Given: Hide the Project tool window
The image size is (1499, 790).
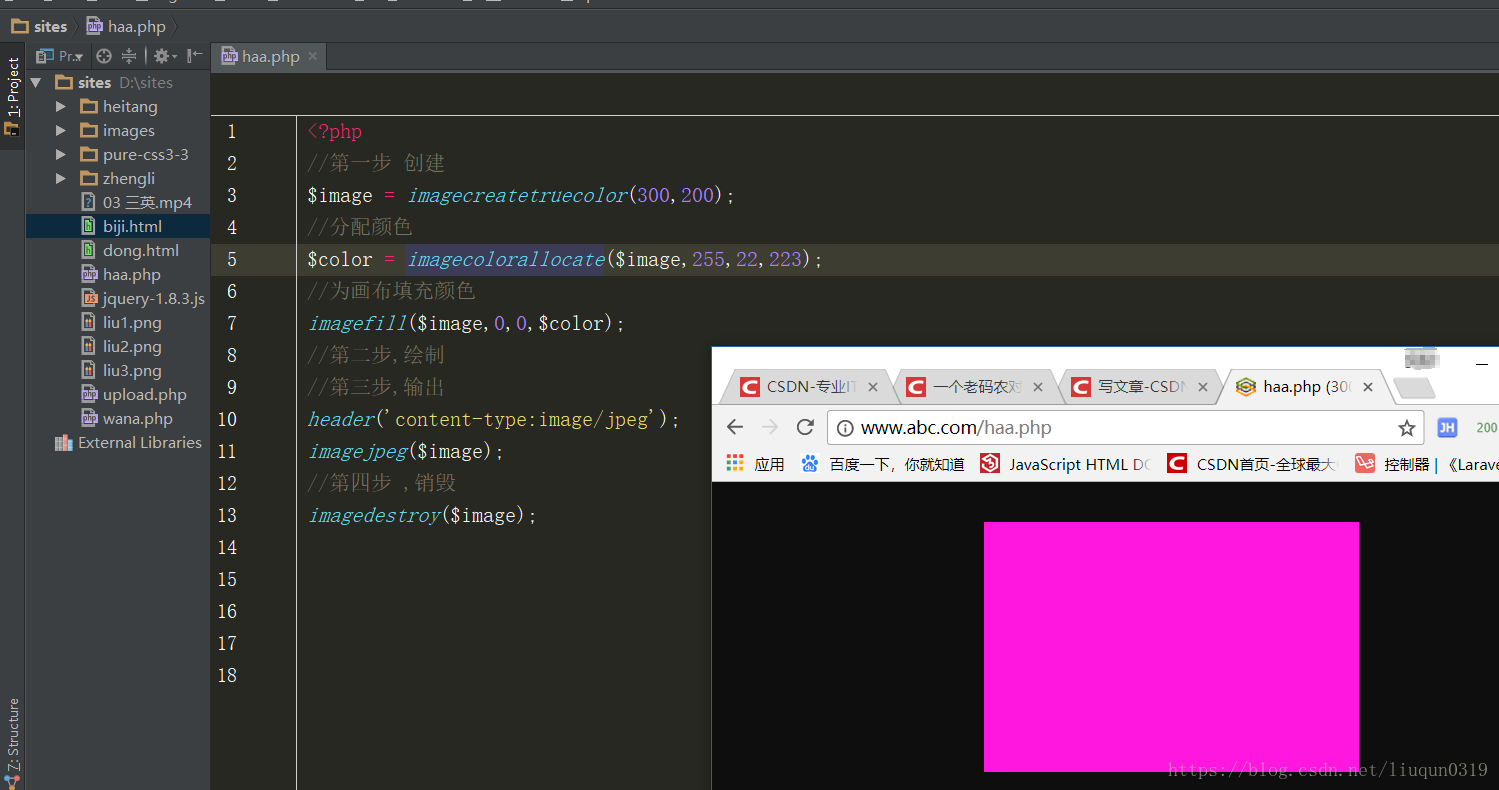Looking at the screenshot, I should coord(195,56).
